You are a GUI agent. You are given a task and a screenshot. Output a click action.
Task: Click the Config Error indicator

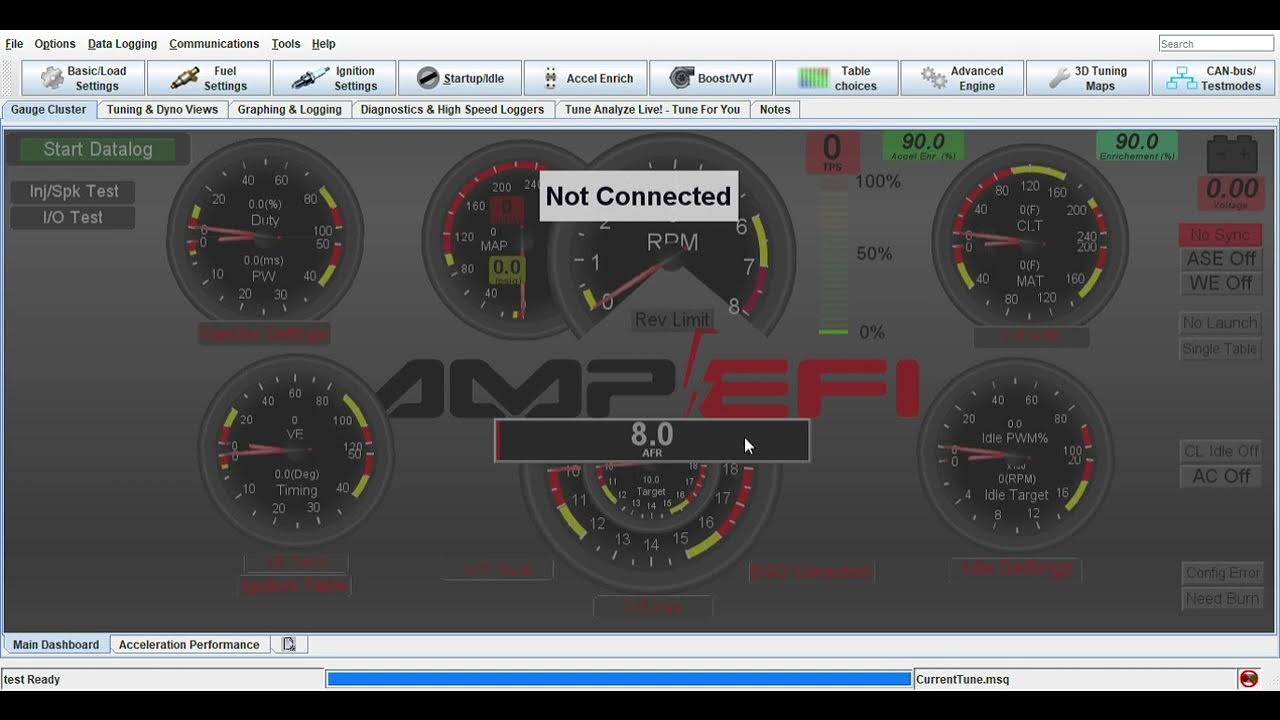(x=1222, y=573)
